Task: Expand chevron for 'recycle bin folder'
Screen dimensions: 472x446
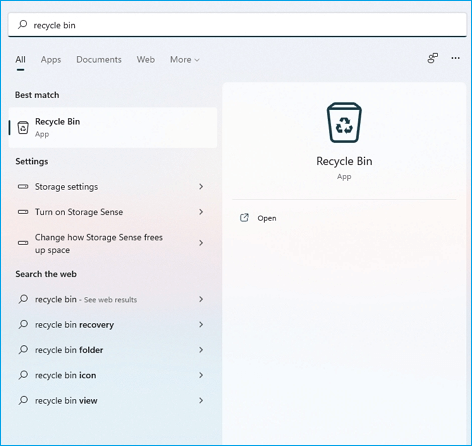Action: [201, 350]
